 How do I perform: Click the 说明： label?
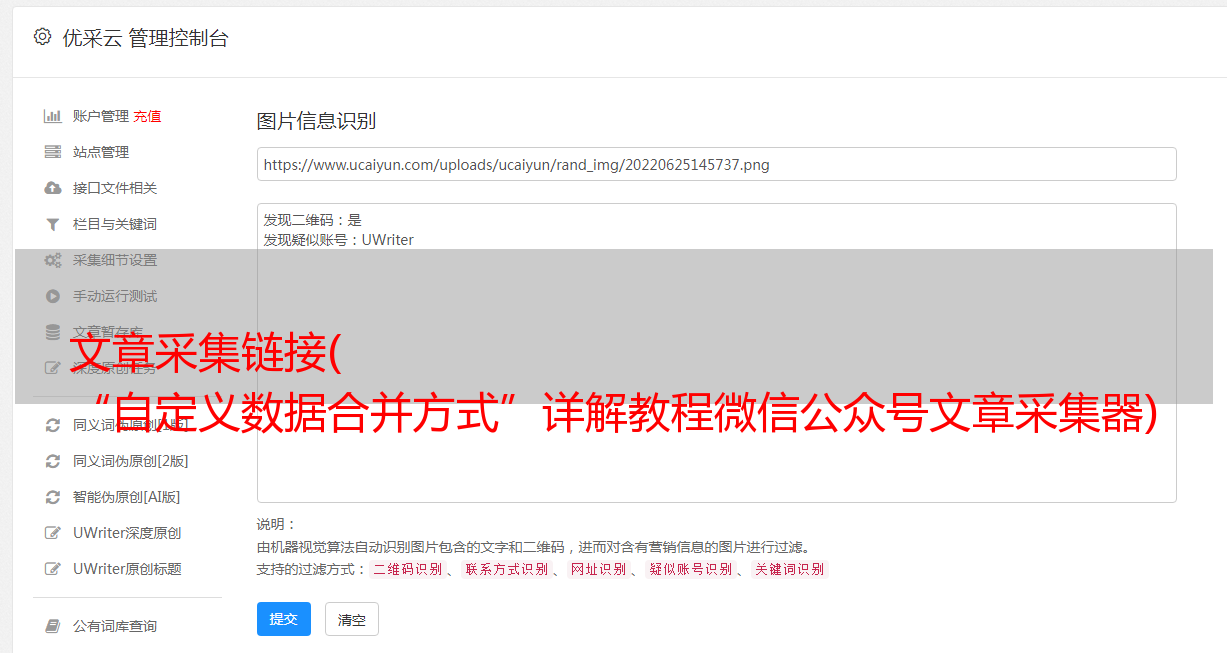tap(277, 524)
